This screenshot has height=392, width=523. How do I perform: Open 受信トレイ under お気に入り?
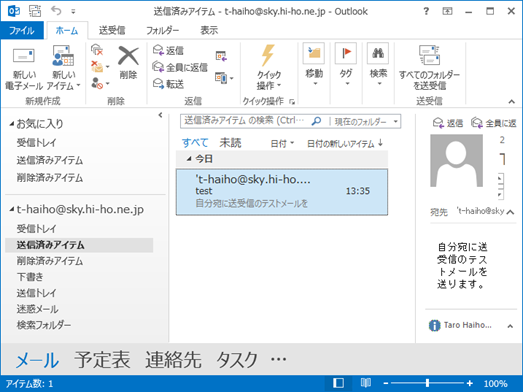37,143
